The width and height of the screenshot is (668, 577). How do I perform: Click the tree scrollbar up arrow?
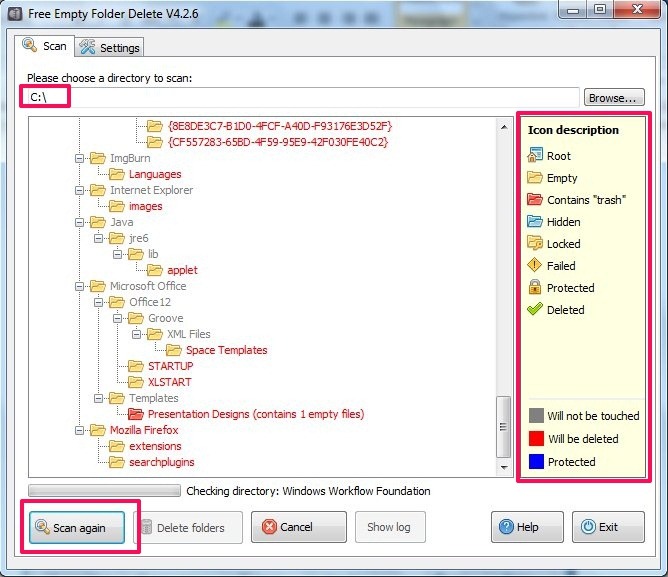pos(504,127)
